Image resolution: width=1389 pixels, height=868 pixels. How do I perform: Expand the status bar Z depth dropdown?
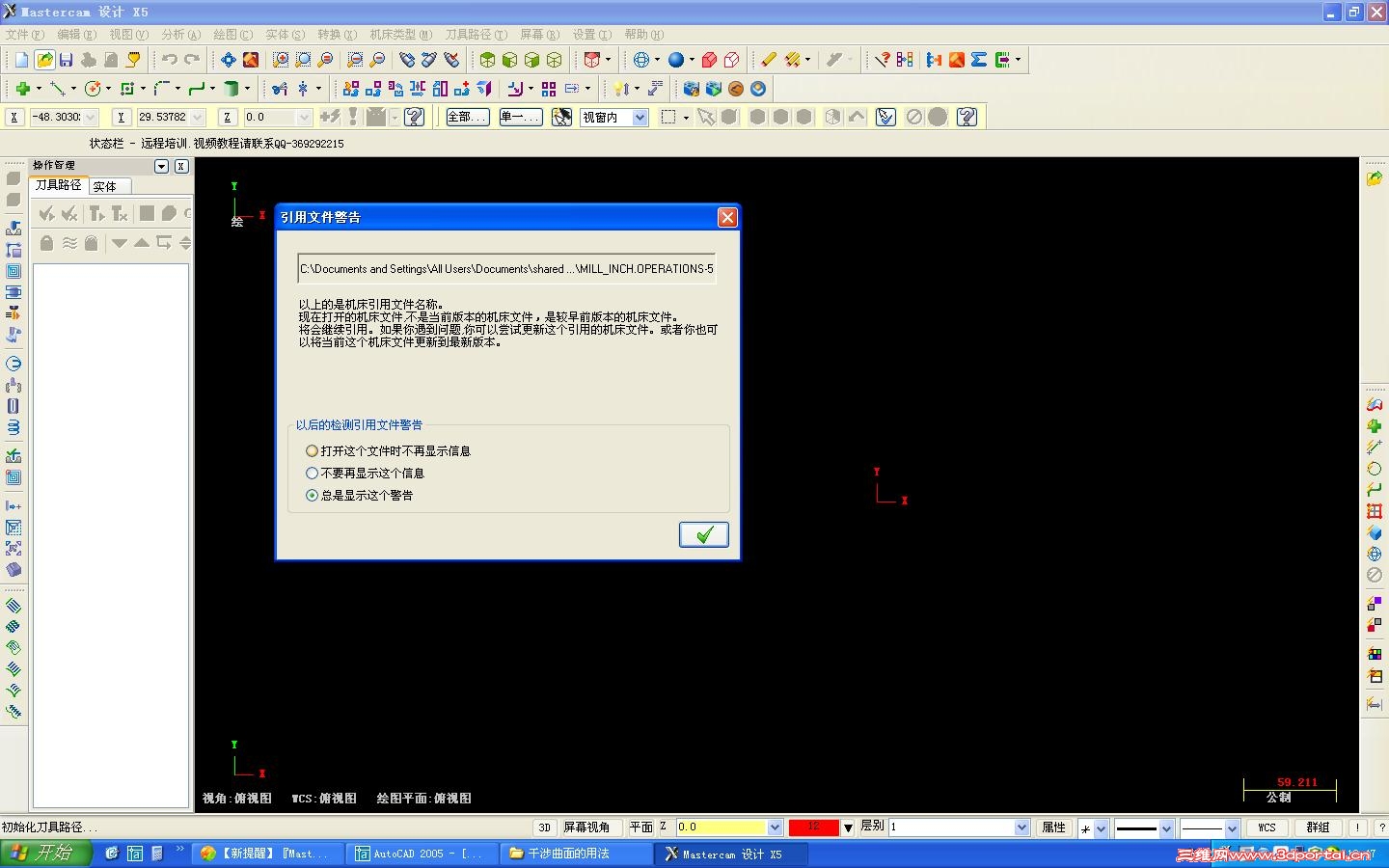775,827
